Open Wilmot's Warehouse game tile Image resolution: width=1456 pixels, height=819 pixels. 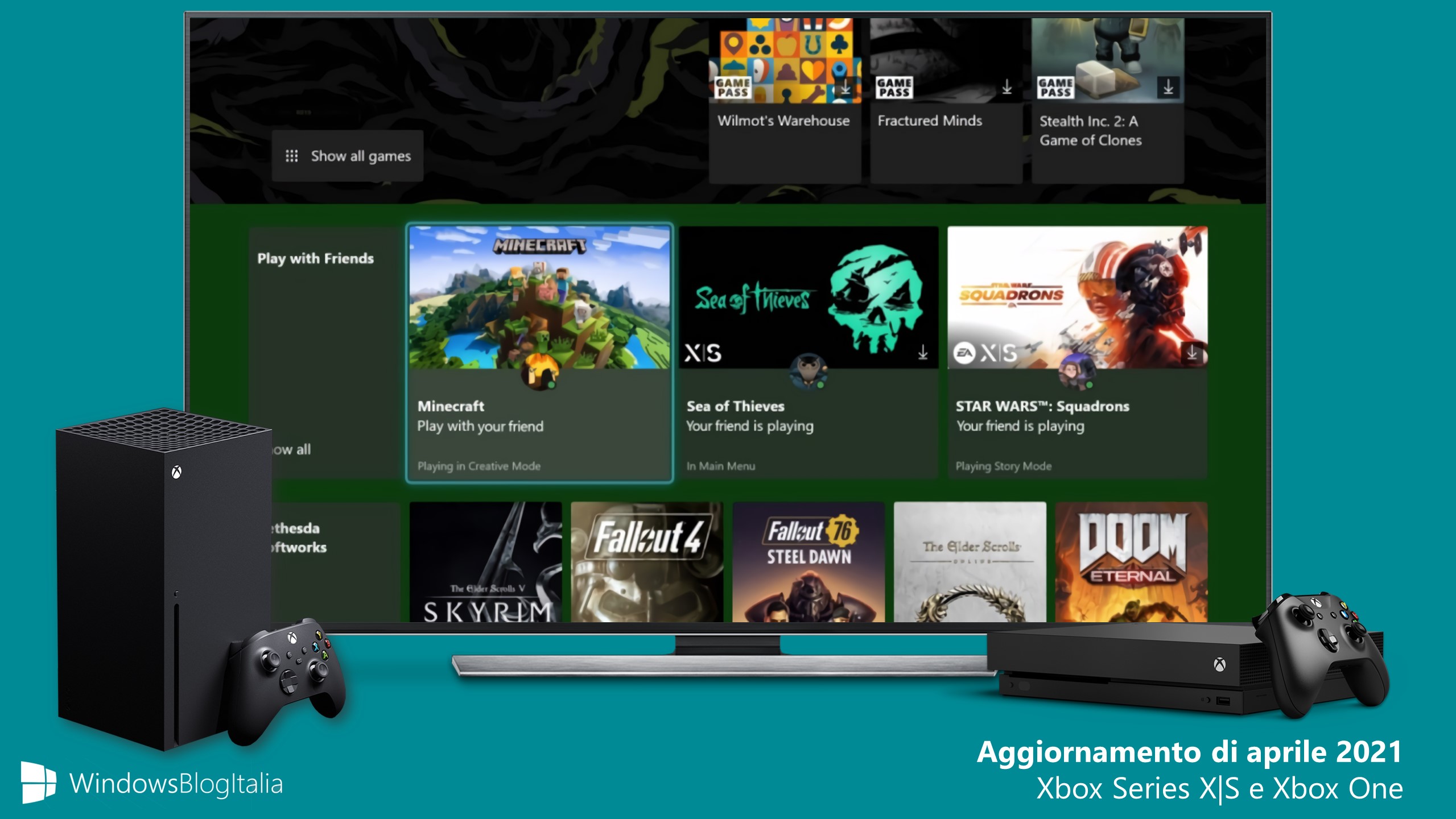(x=785, y=100)
